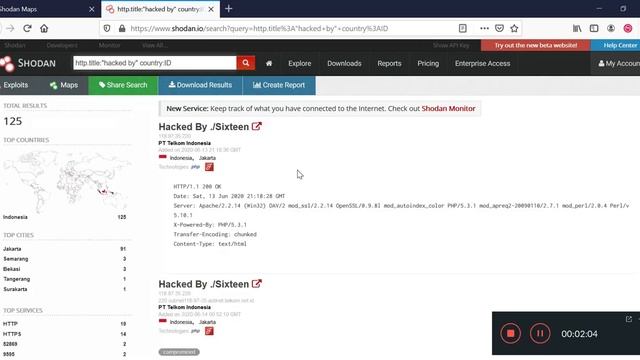This screenshot has width=640, height=360.
Task: Click red technology icon in second result
Action: (x=209, y=331)
